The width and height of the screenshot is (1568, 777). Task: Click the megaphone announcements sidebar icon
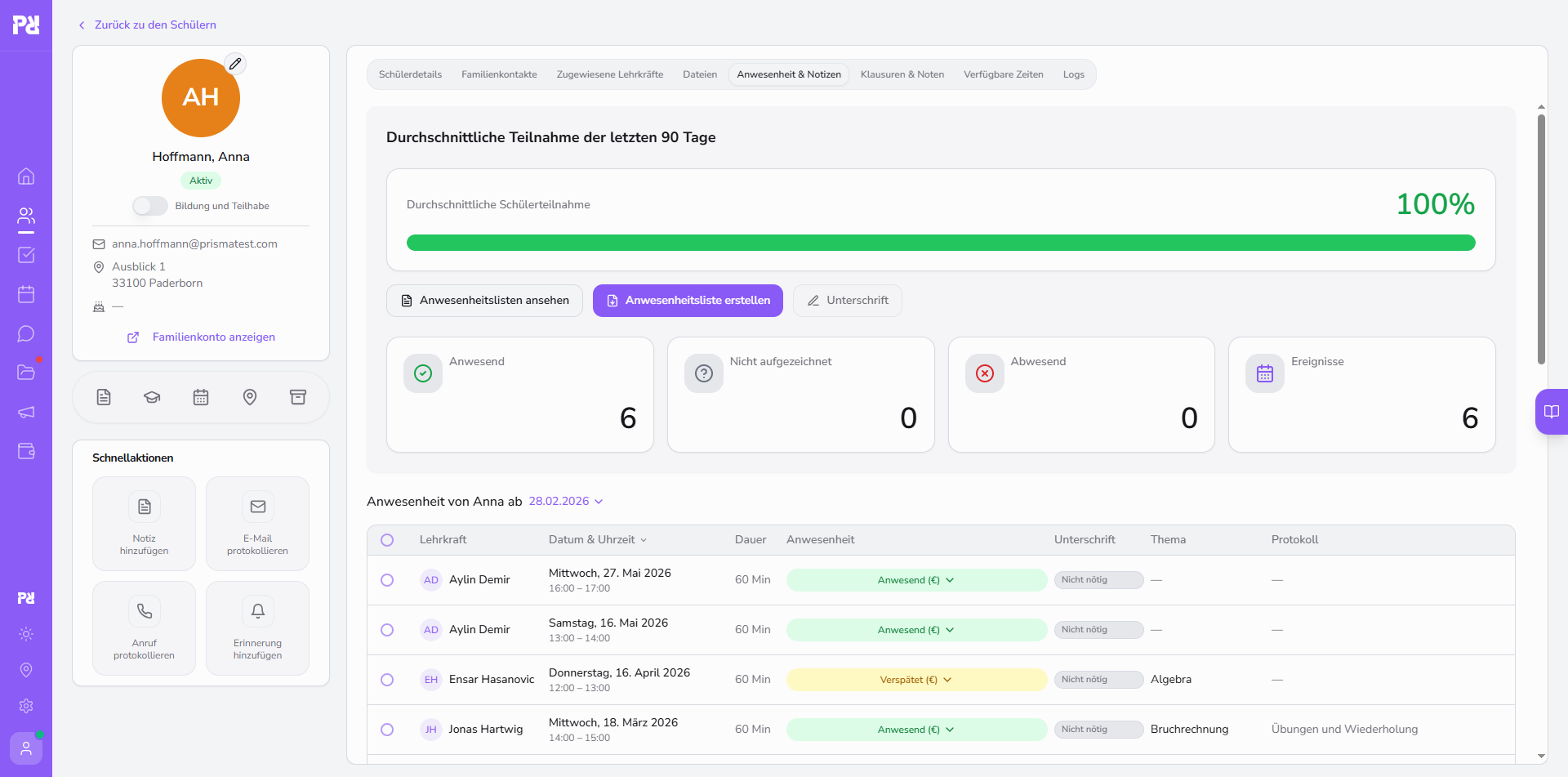[26, 412]
